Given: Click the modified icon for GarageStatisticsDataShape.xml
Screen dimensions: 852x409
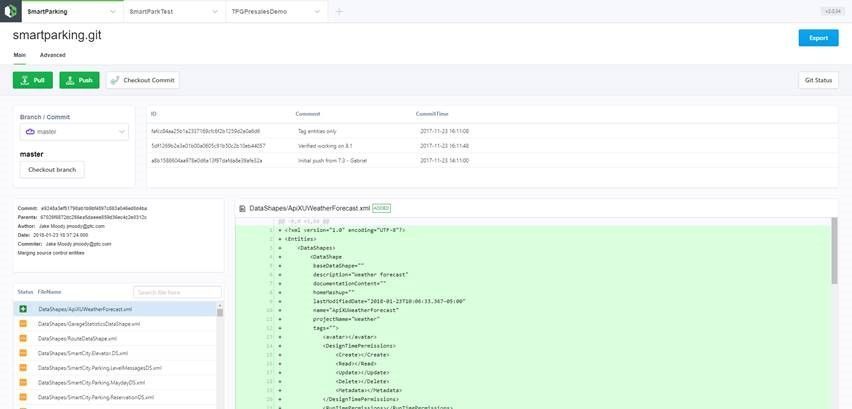Looking at the screenshot, I should [23, 324].
